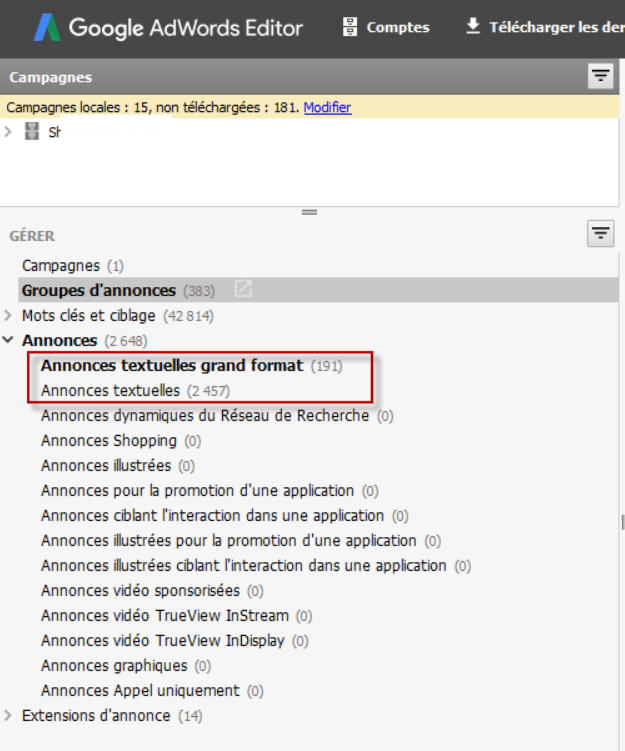Collapse the Annonces section

pos(8,340)
